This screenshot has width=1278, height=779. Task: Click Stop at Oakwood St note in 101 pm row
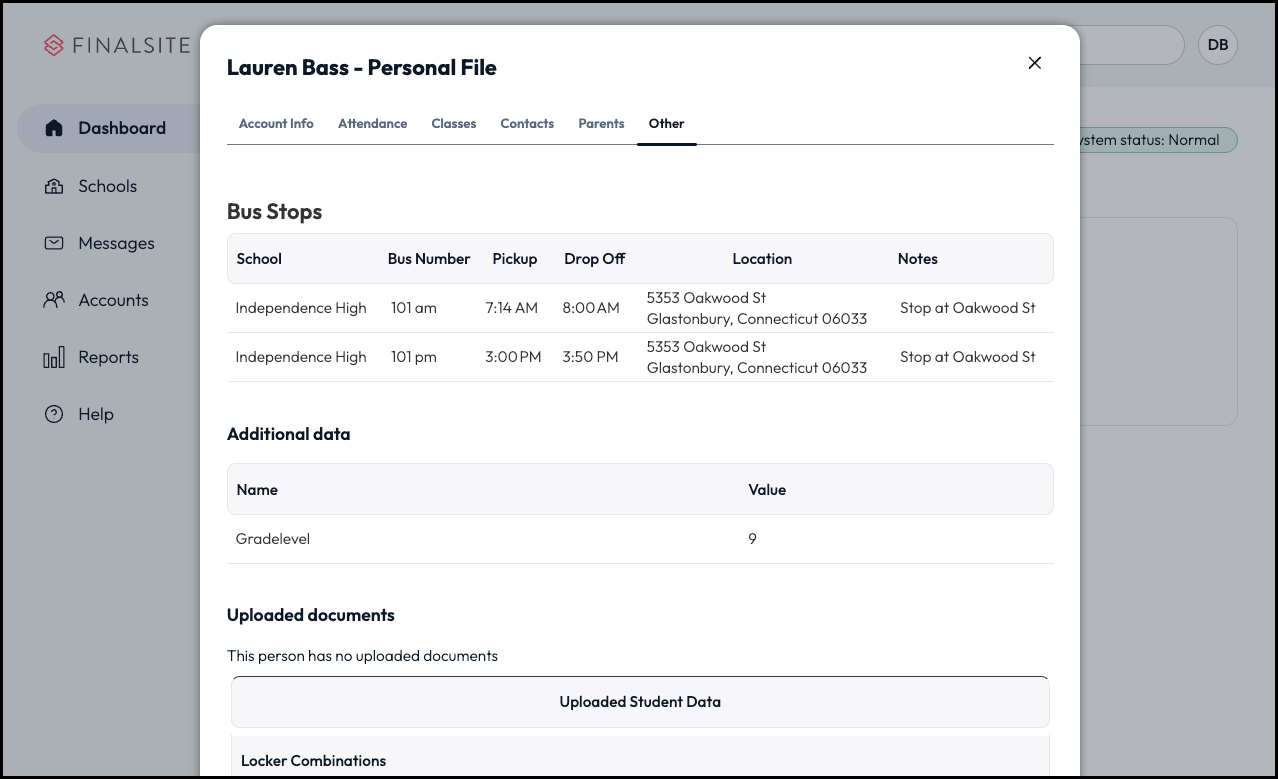coord(968,357)
